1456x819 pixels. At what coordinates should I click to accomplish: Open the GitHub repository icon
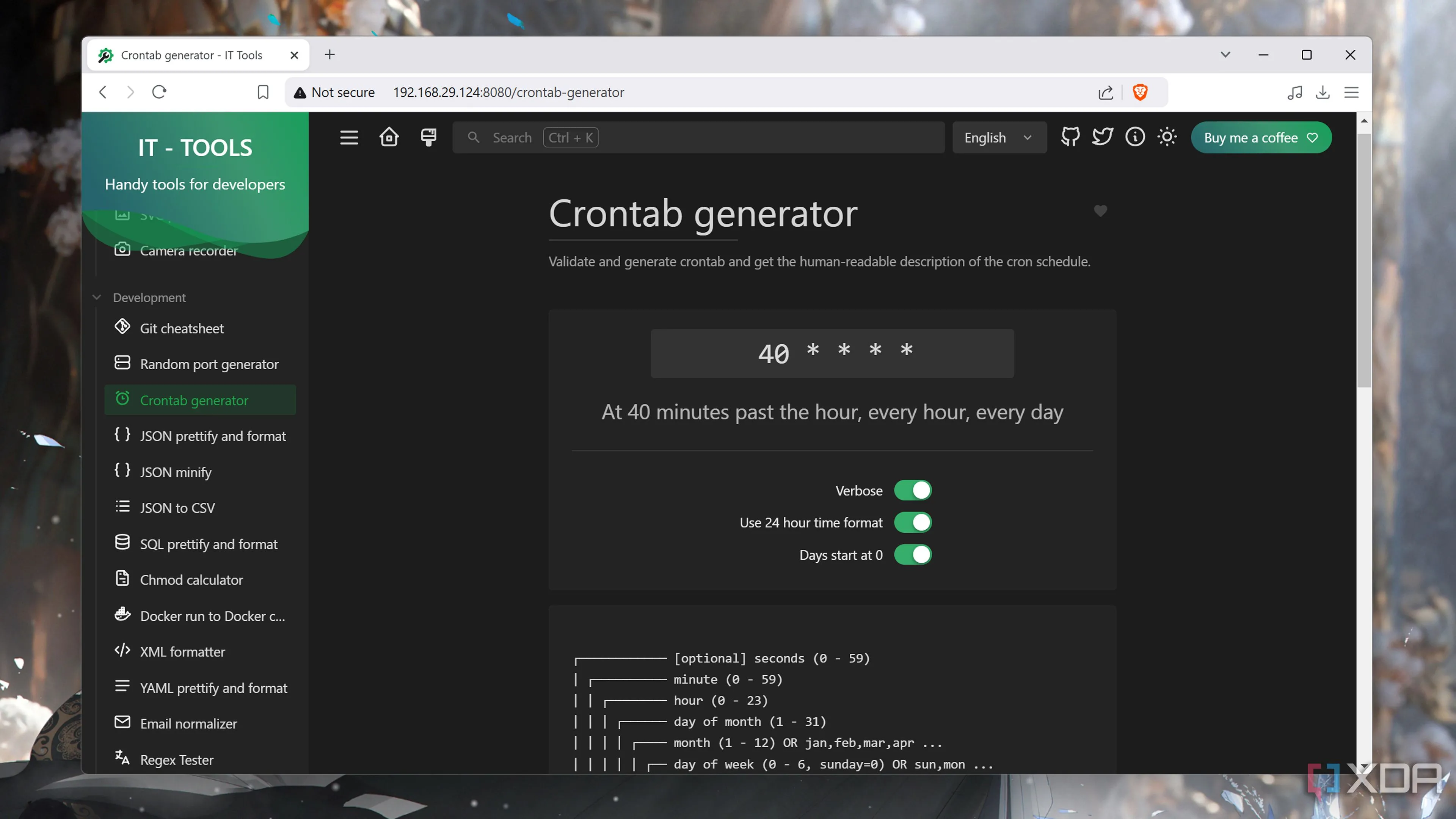coord(1070,137)
